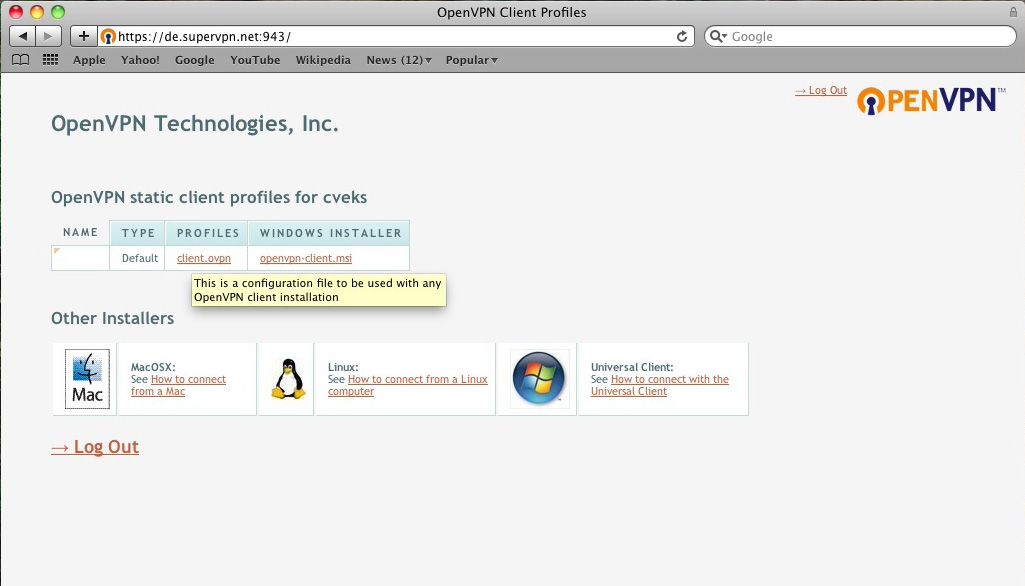Screen dimensions: 1025x586
Task: Open the Yahoo! bookmark
Action: click(140, 60)
